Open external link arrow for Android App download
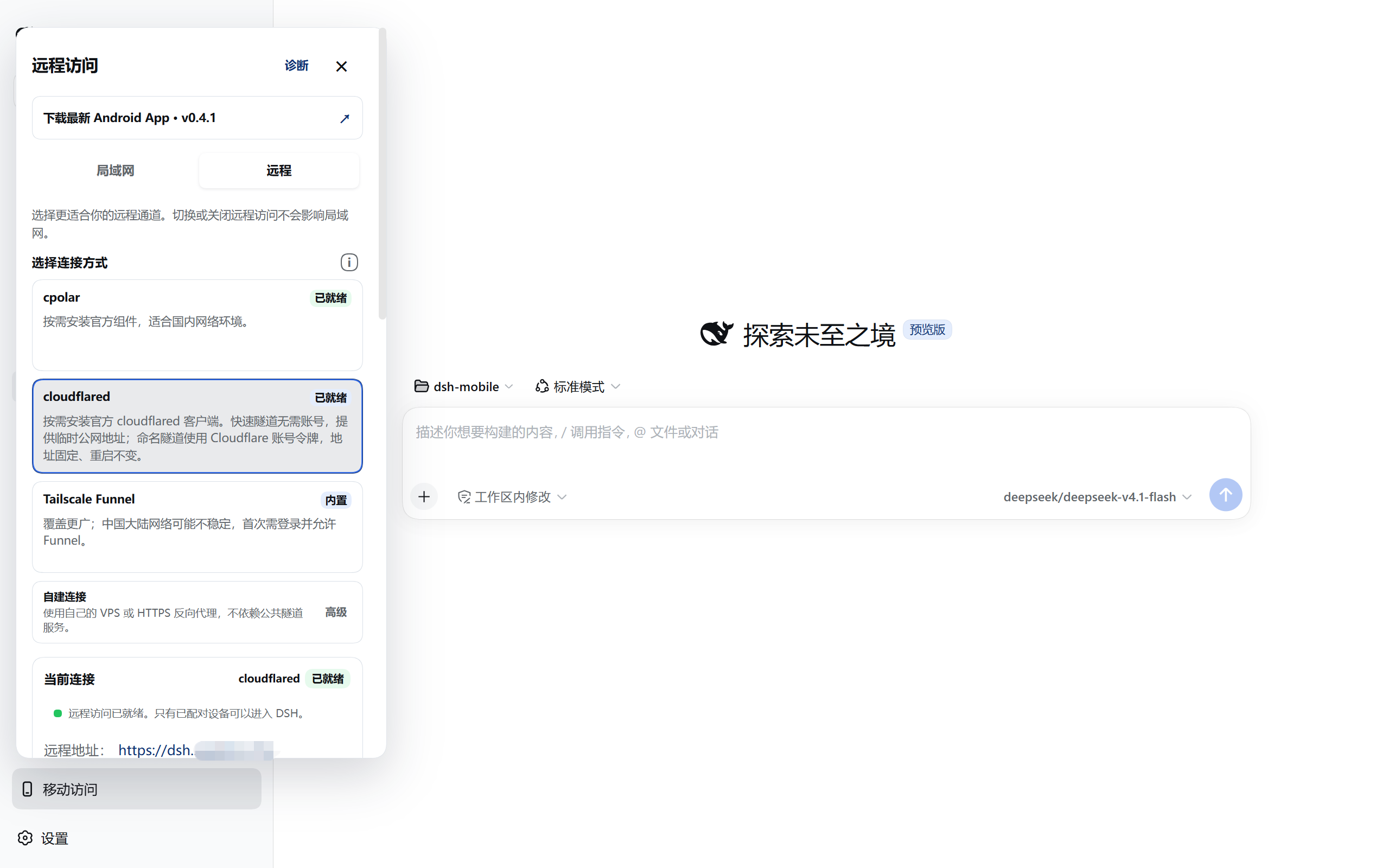 (x=345, y=118)
